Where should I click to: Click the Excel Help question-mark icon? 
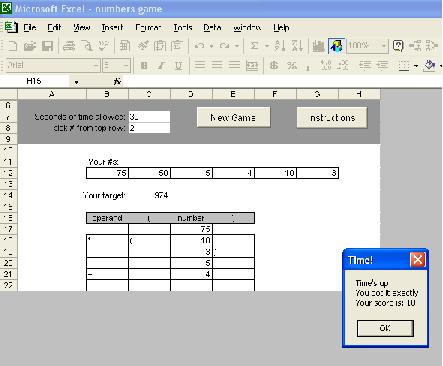pyautogui.click(x=398, y=46)
